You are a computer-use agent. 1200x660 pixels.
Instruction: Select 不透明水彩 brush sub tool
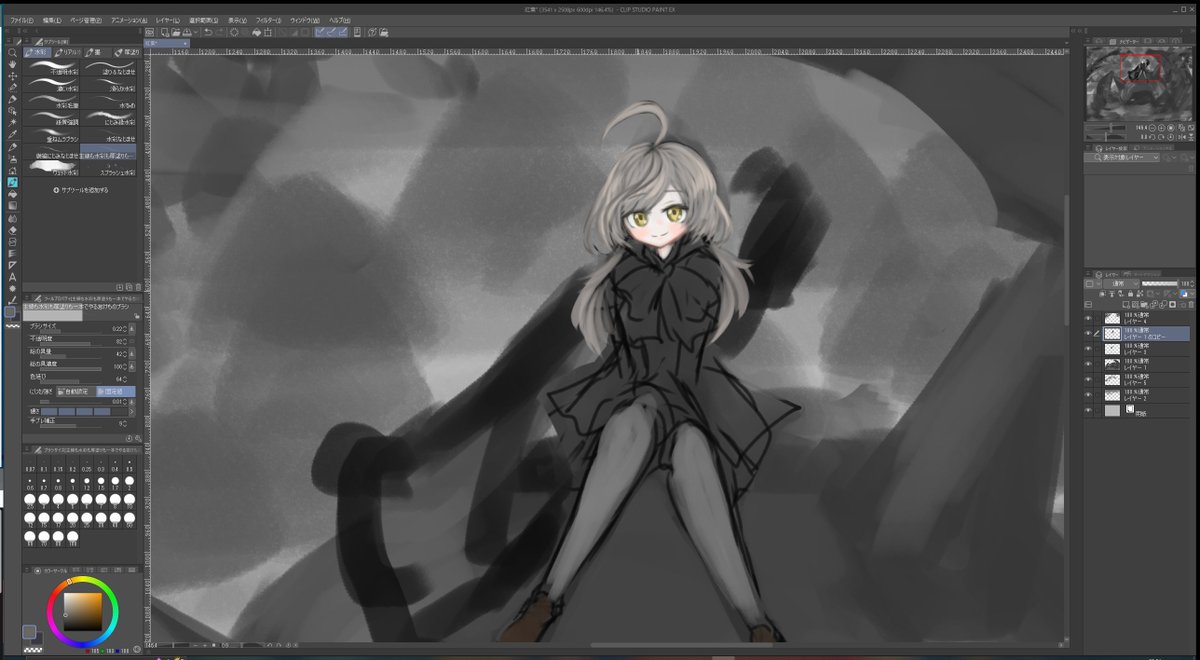(x=52, y=68)
